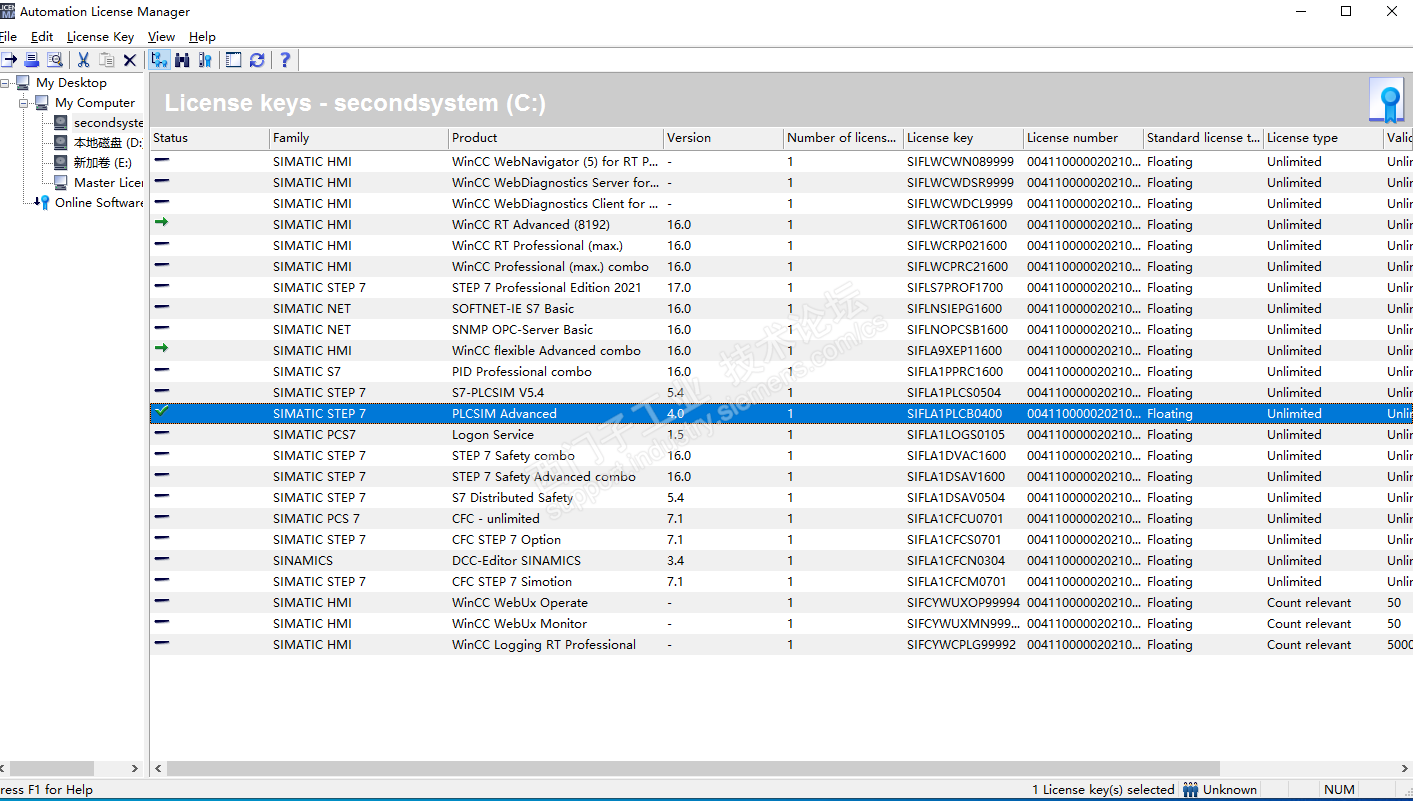The width and height of the screenshot is (1413, 801).
Task: Toggle the license keys network view icon
Action: [159, 60]
